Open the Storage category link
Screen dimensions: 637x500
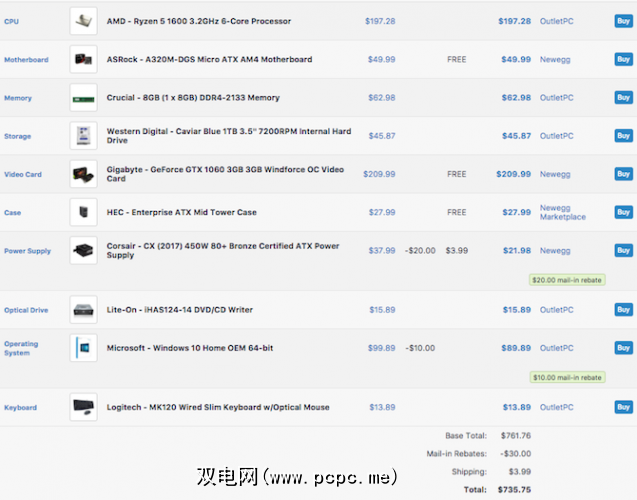click(17, 136)
